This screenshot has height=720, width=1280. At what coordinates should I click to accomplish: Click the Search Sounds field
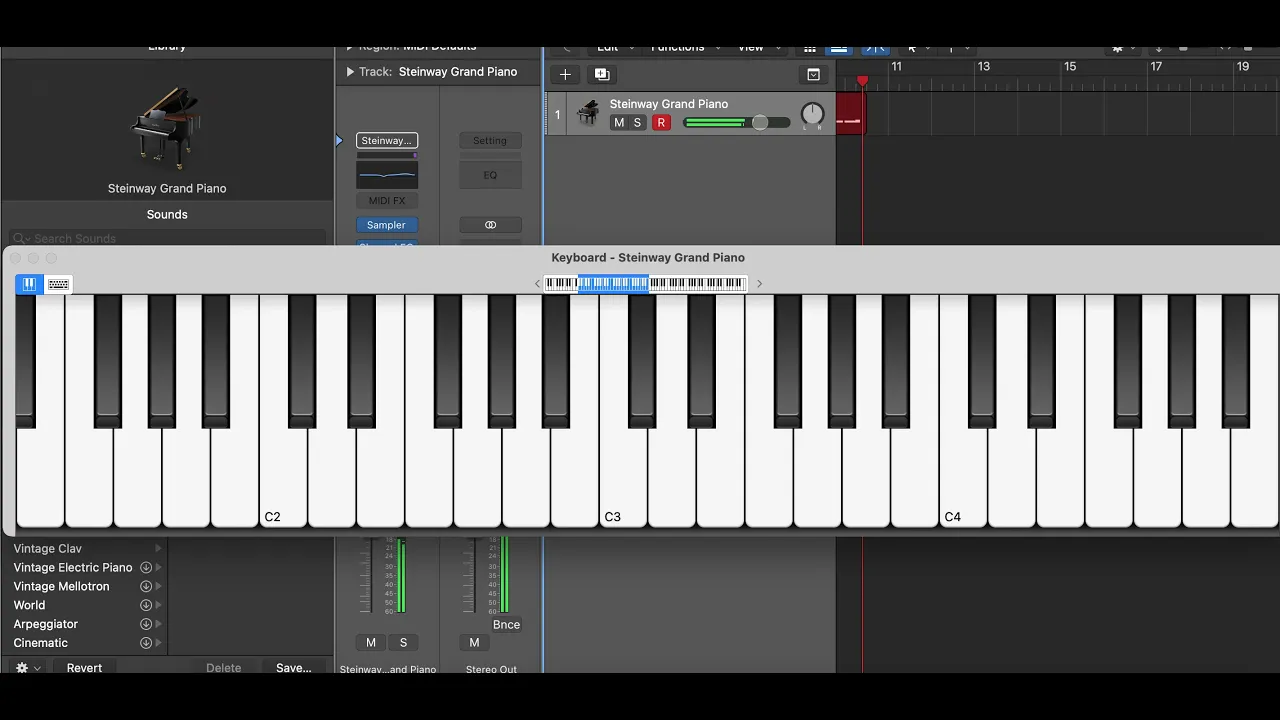click(x=167, y=238)
